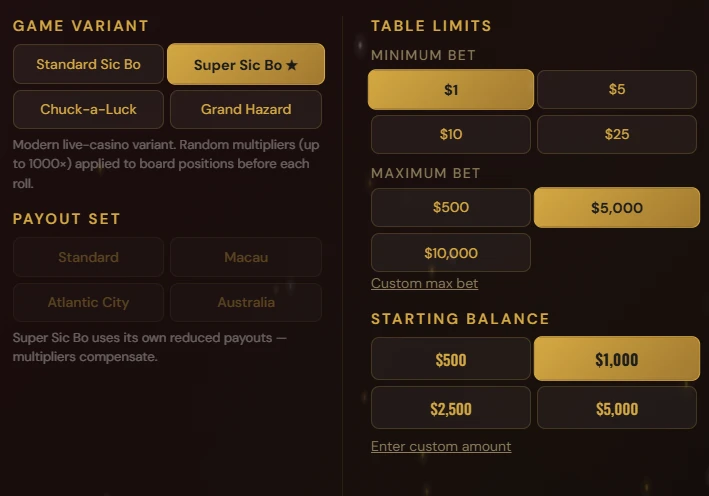Set minimum bet to $5

(x=617, y=90)
